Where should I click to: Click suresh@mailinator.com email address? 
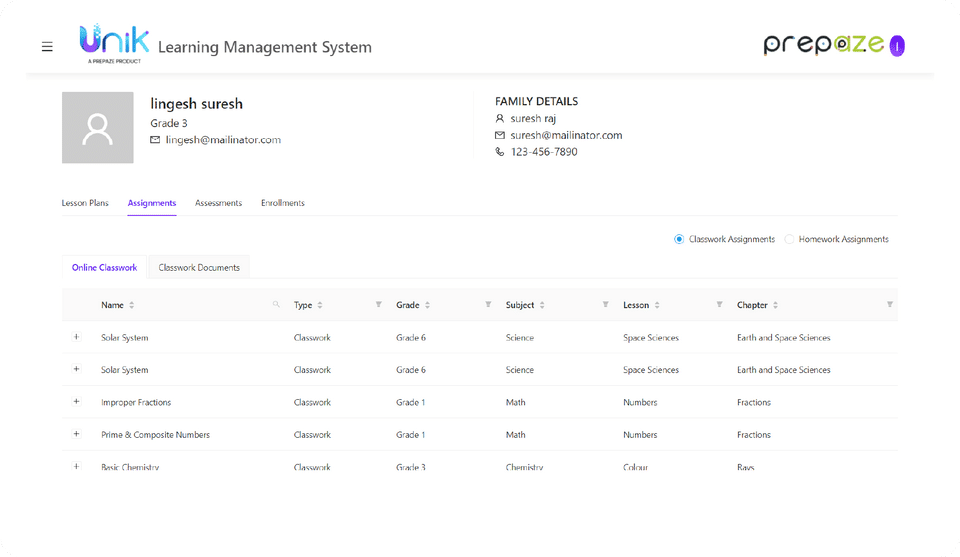point(566,135)
